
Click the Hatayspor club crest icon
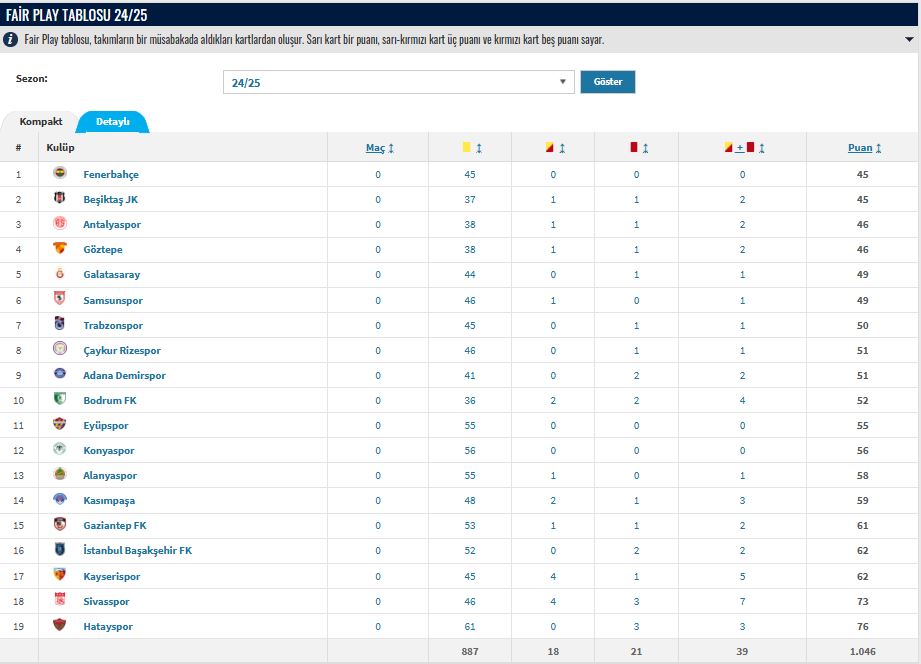60,625
